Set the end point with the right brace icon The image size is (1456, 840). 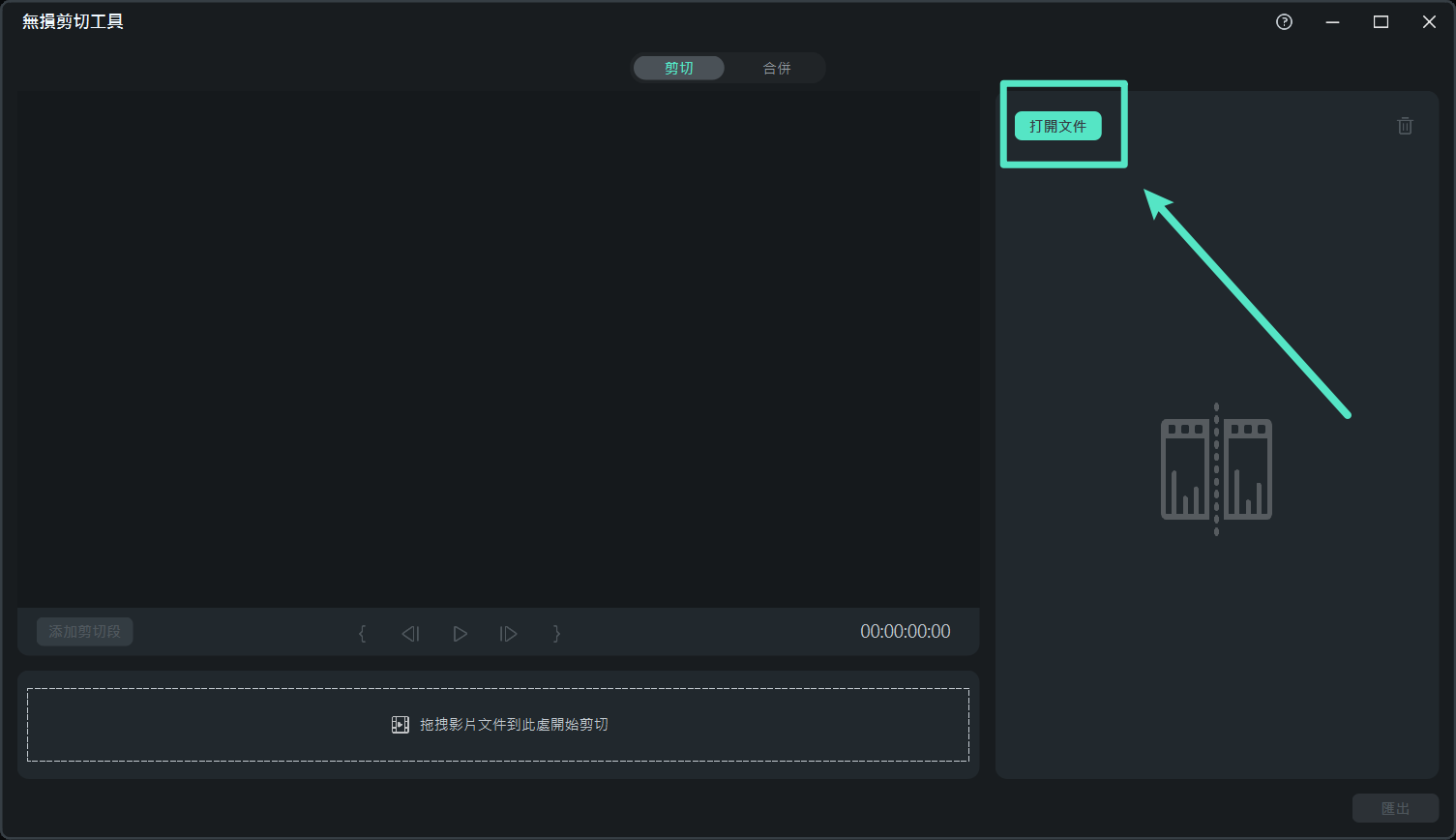[556, 633]
